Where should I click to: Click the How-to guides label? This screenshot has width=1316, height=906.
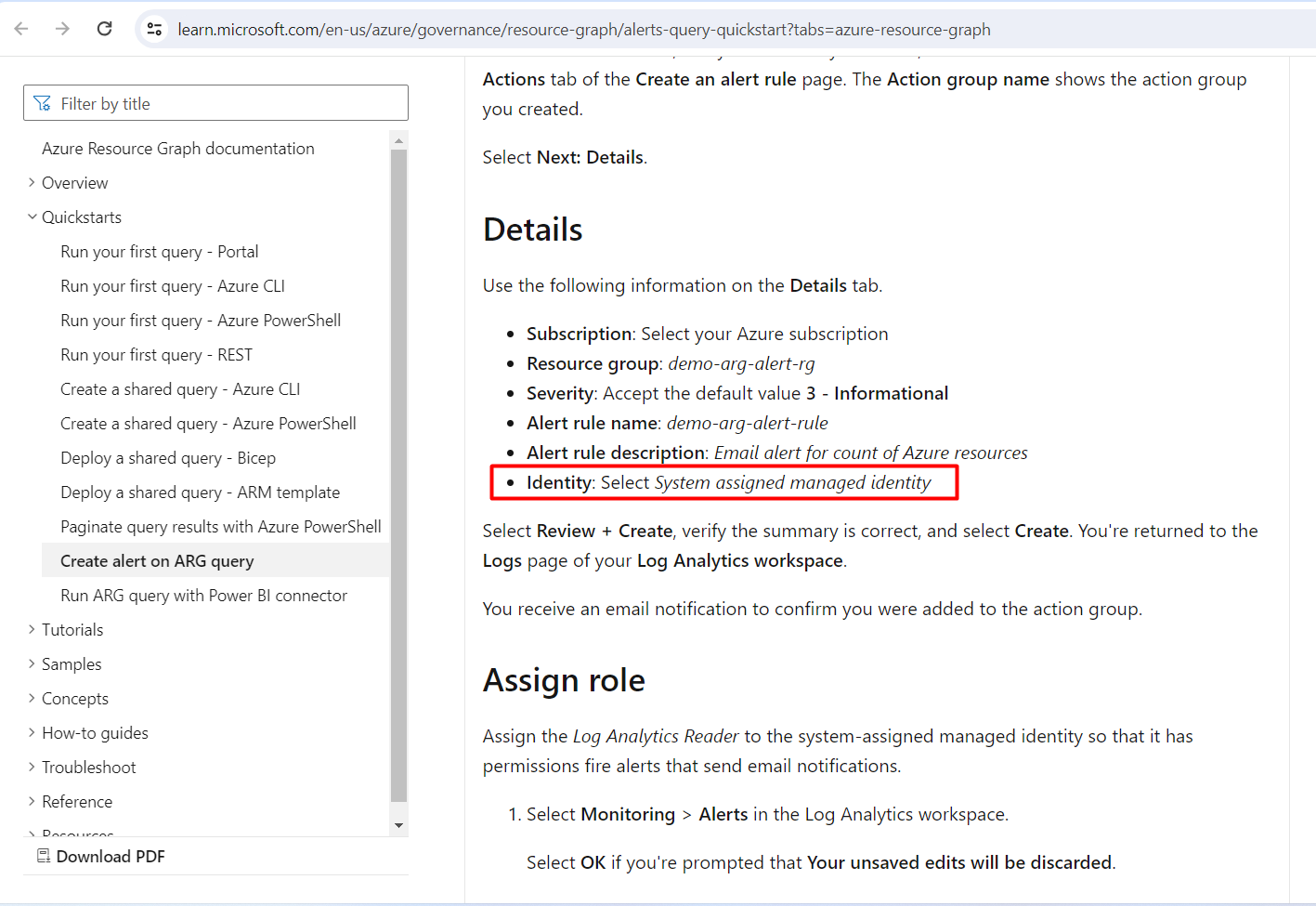pos(95,733)
